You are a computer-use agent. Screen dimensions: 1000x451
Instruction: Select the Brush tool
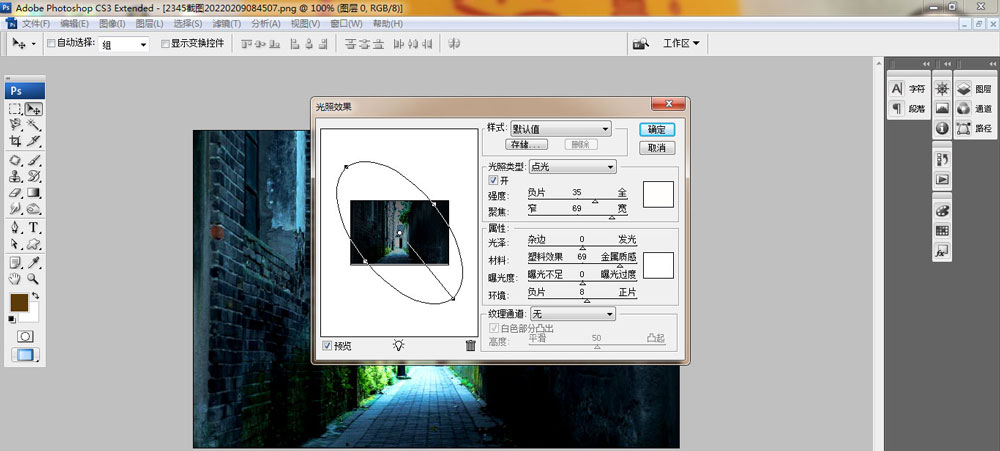coord(34,160)
